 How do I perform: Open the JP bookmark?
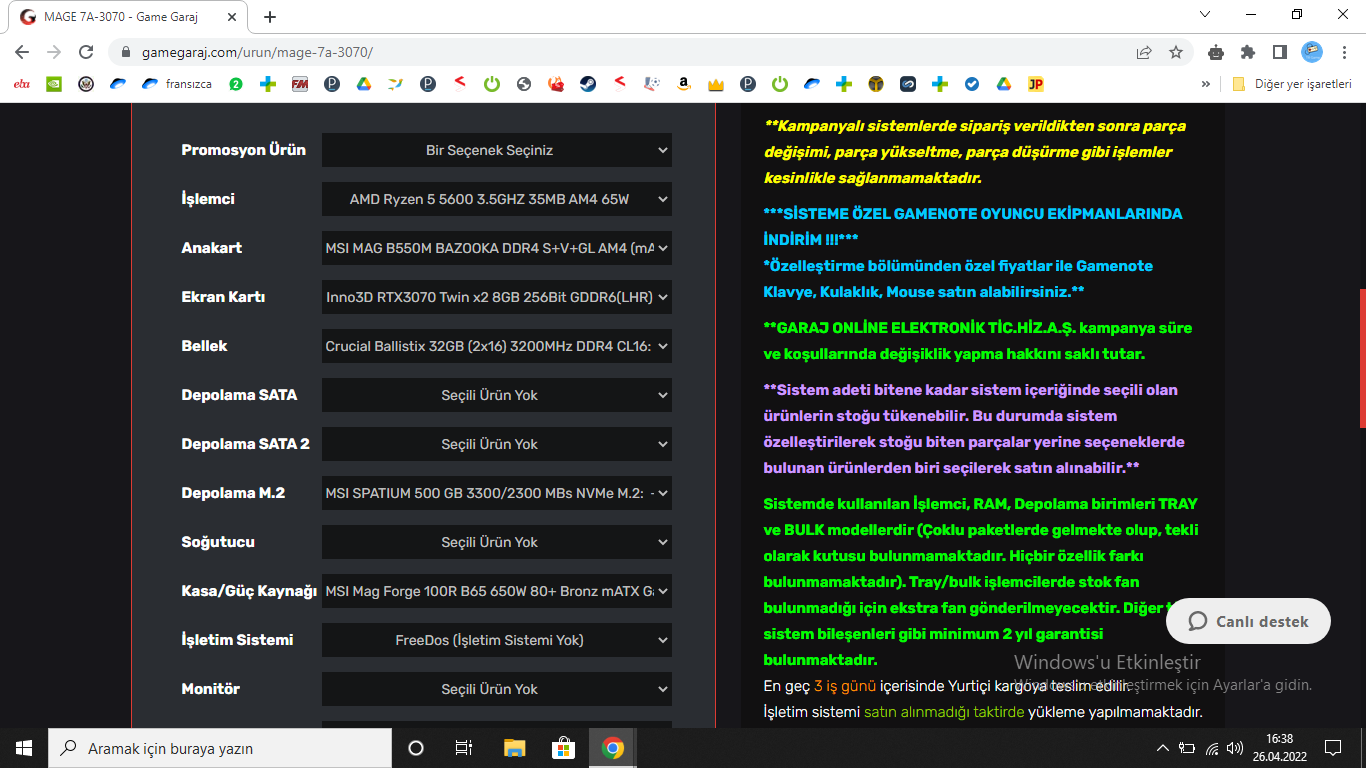[x=1036, y=84]
